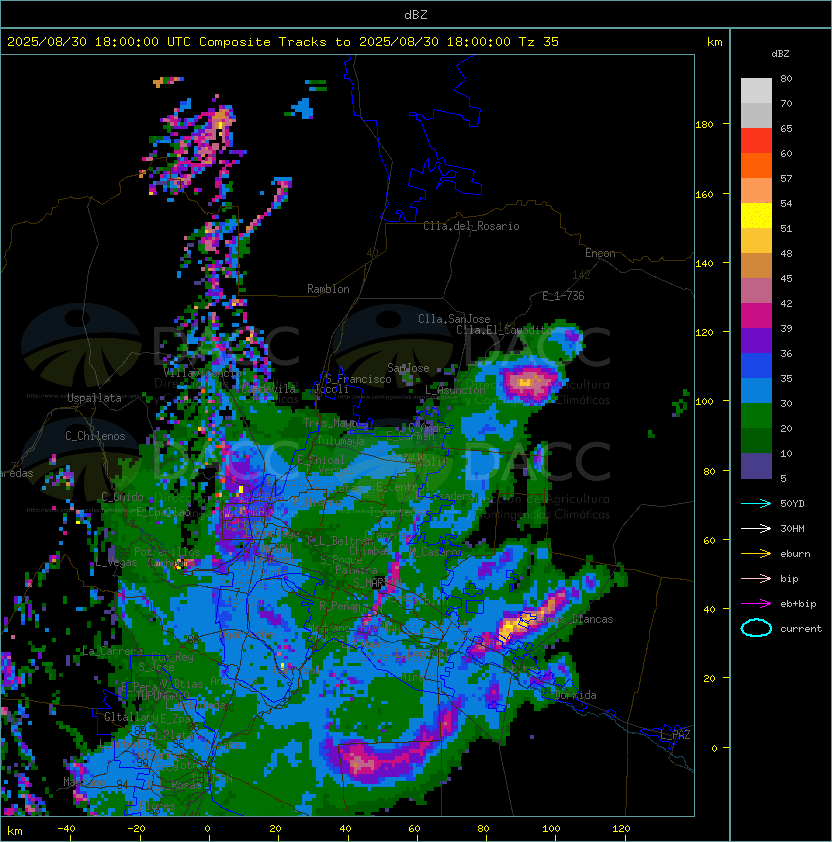Click the 5 dBZ legend value
Image resolution: width=832 pixels, height=842 pixels.
point(783,478)
